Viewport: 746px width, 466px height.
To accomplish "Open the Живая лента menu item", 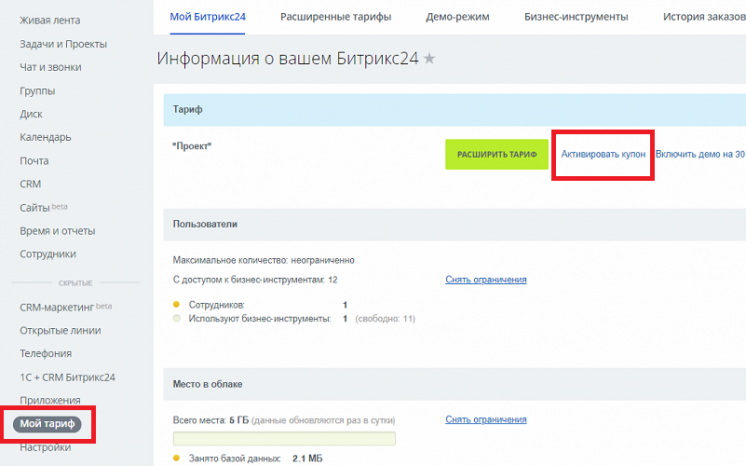I will point(49,20).
